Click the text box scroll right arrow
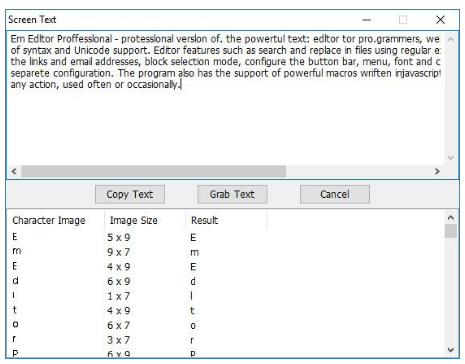 click(437, 171)
